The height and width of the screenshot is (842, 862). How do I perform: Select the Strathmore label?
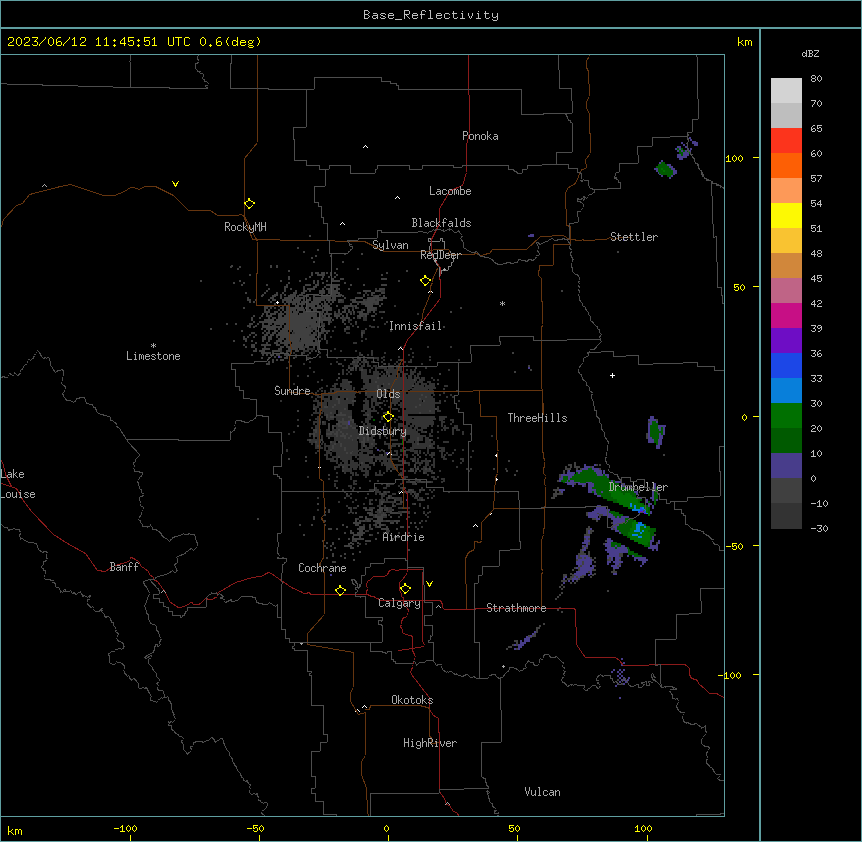pos(516,608)
